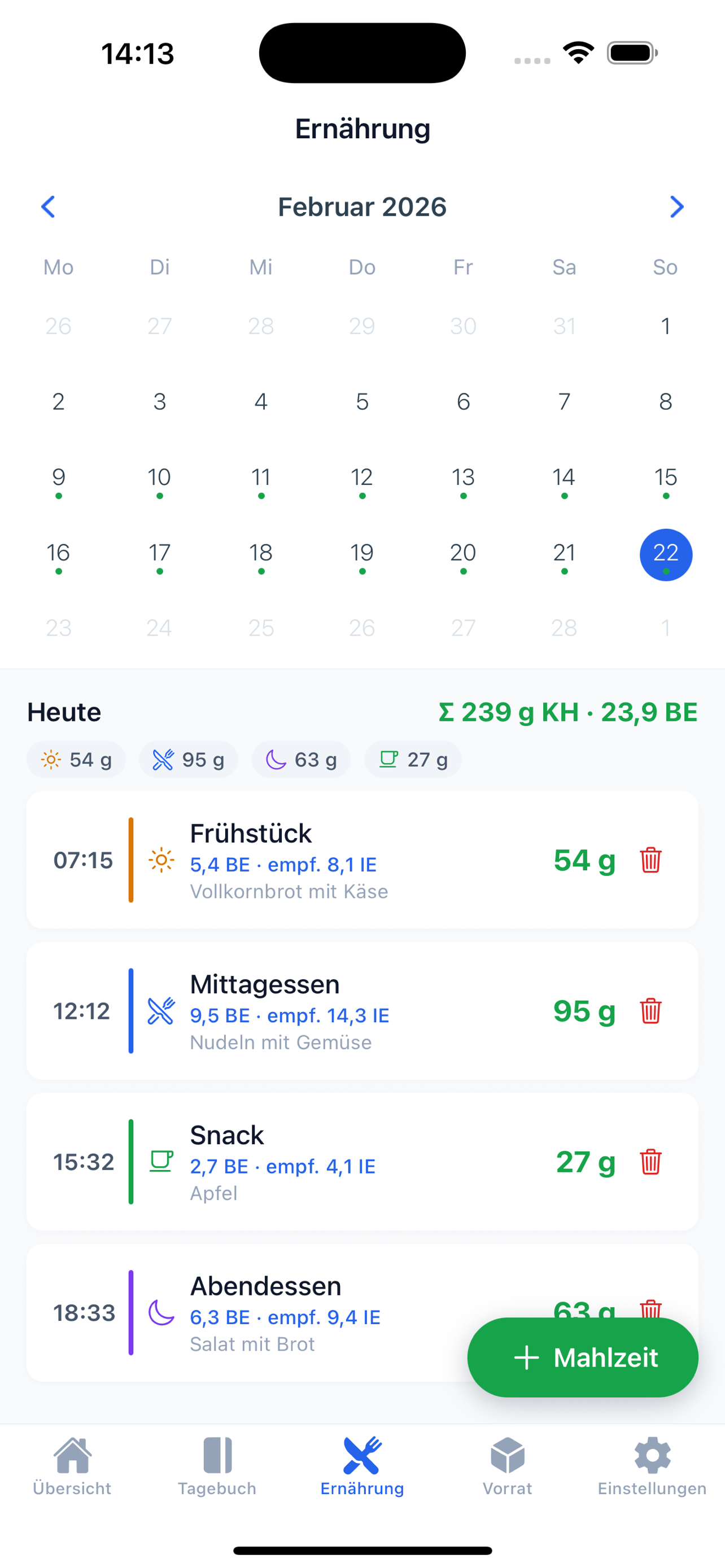This screenshot has height=1568, width=725.
Task: Add a new Mahlzeit
Action: click(583, 1357)
